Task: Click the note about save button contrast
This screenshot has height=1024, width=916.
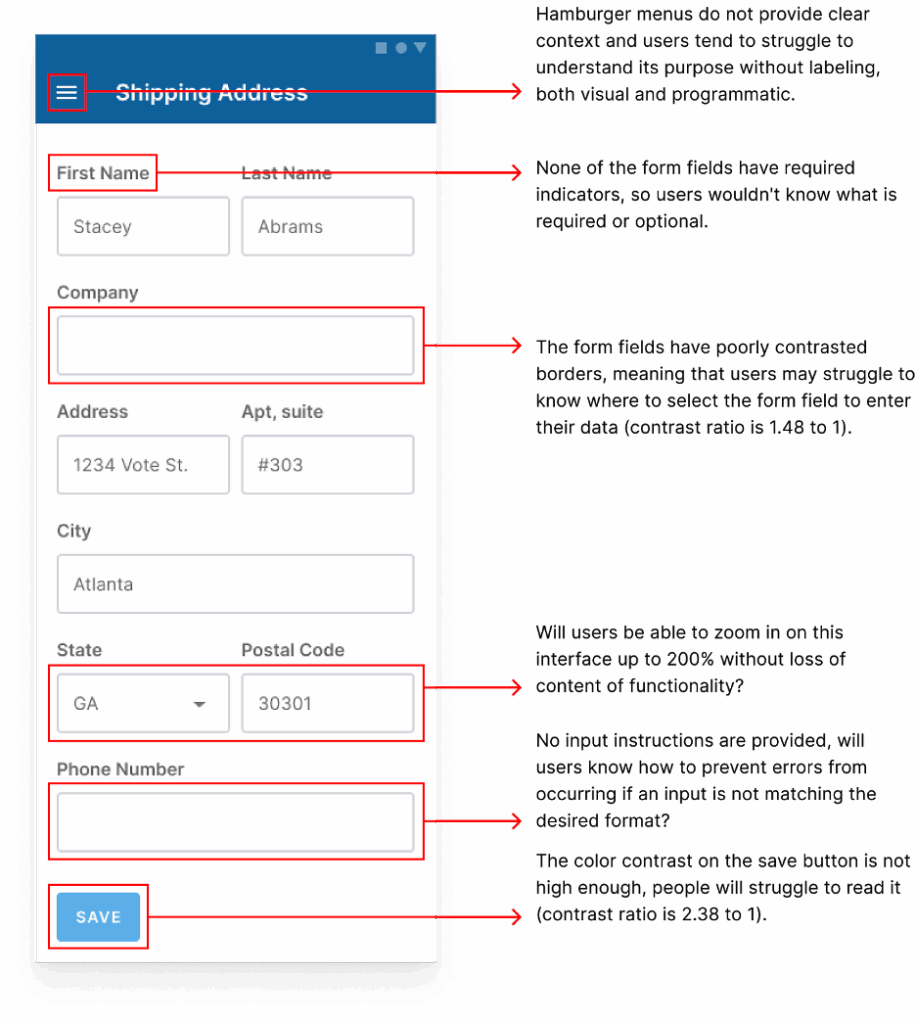Action: [x=723, y=888]
